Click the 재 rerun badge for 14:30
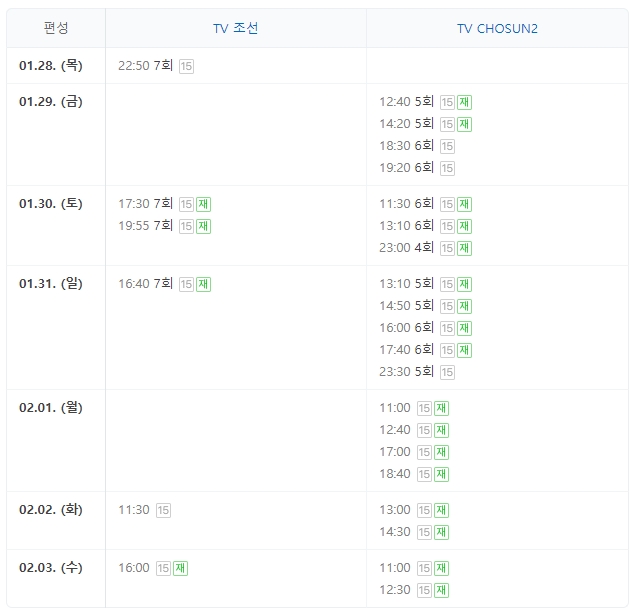Screen dimensions: 631x609 coord(441,532)
